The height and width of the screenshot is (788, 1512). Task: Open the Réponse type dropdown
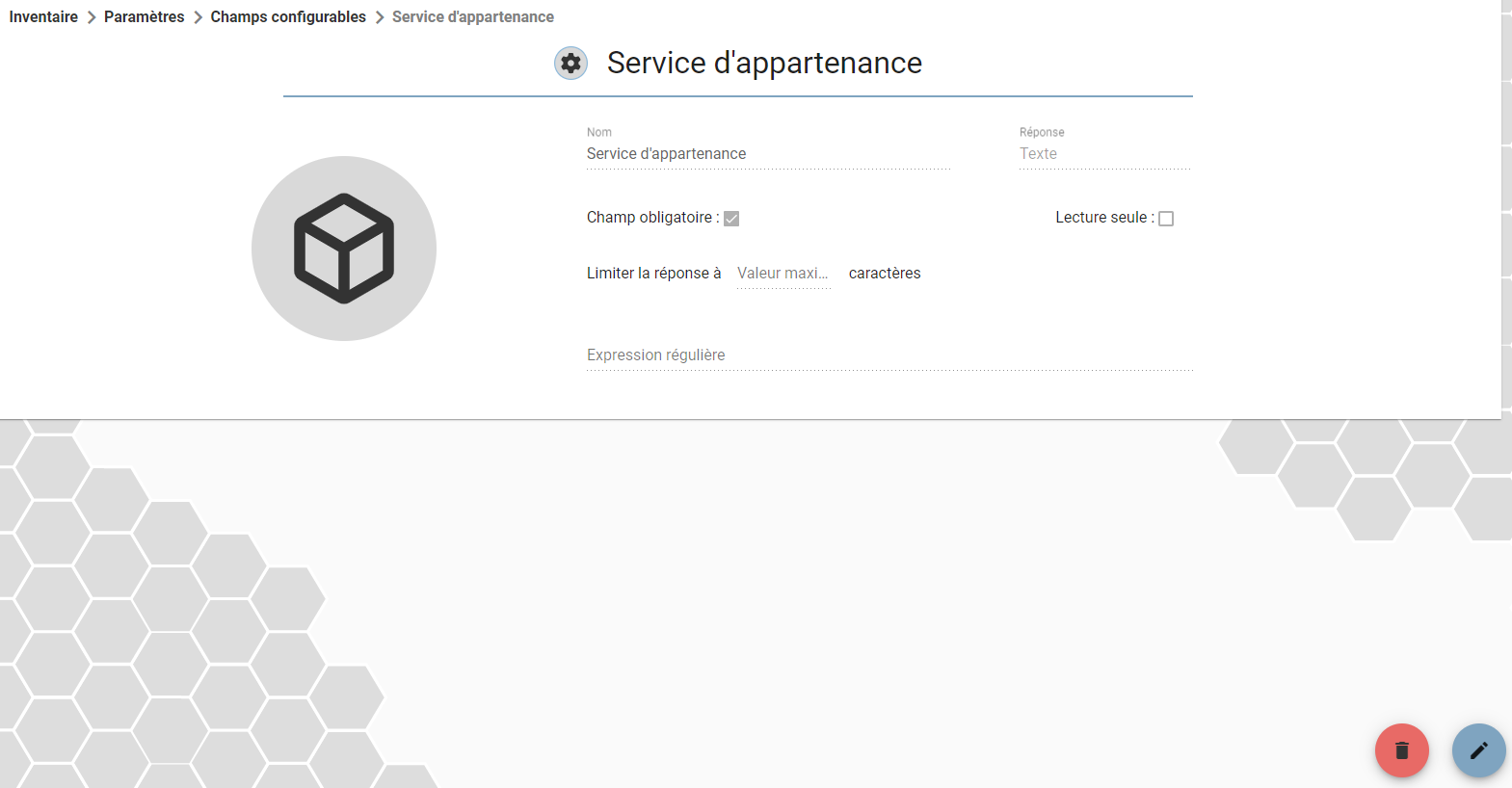tap(1105, 154)
